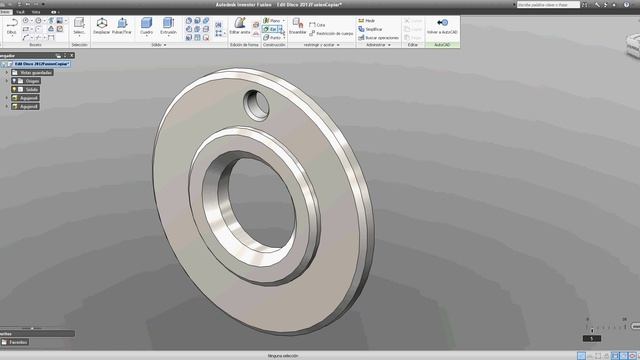Select the Medir measure tool
Image resolution: width=640 pixels, height=360 pixels.
coord(367,20)
